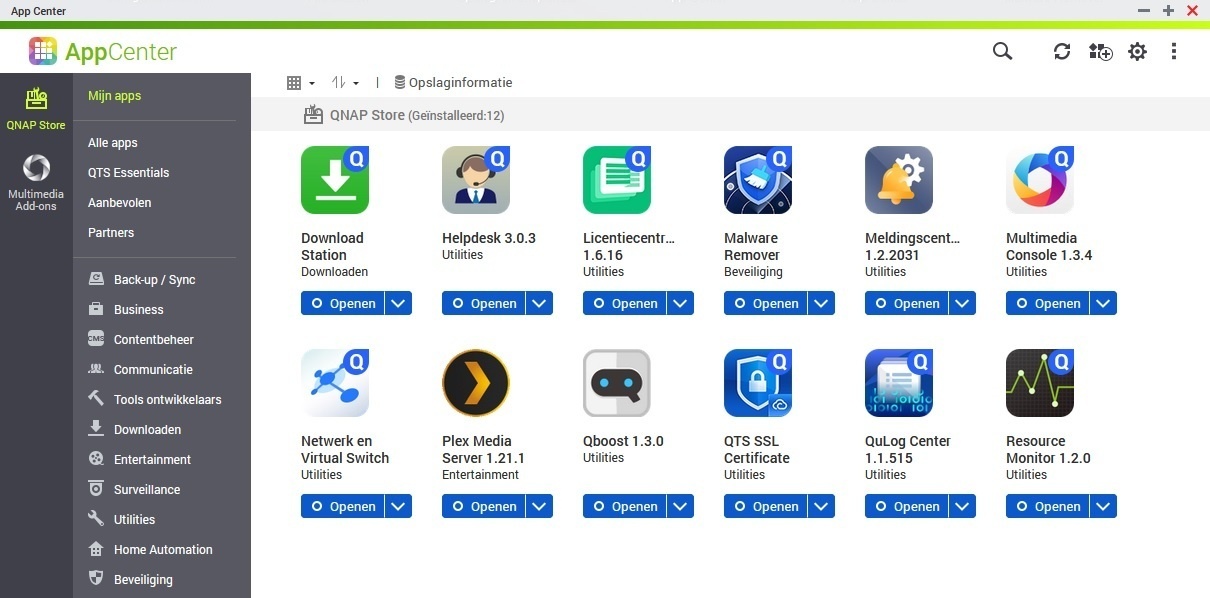Click the Qboost 1.3.0 app name
This screenshot has height=598, width=1210.
(623, 441)
